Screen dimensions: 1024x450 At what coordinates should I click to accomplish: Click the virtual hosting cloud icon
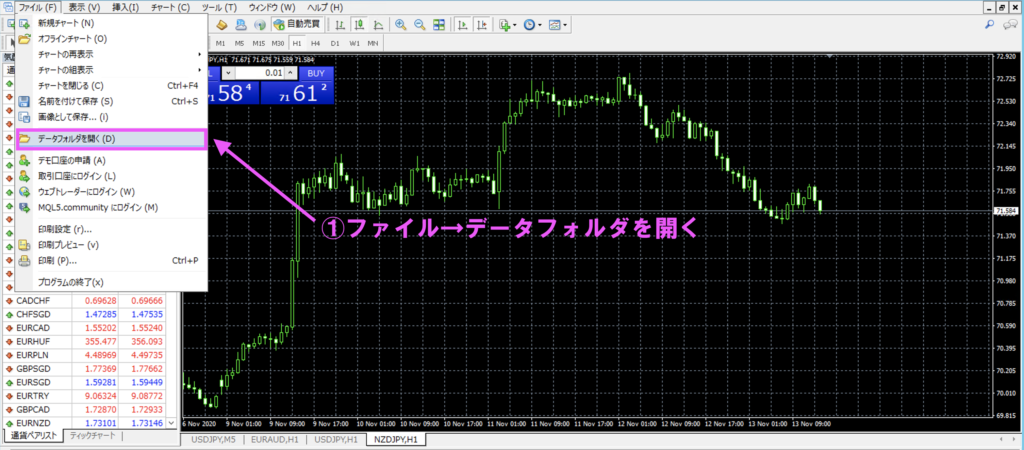(x=241, y=25)
